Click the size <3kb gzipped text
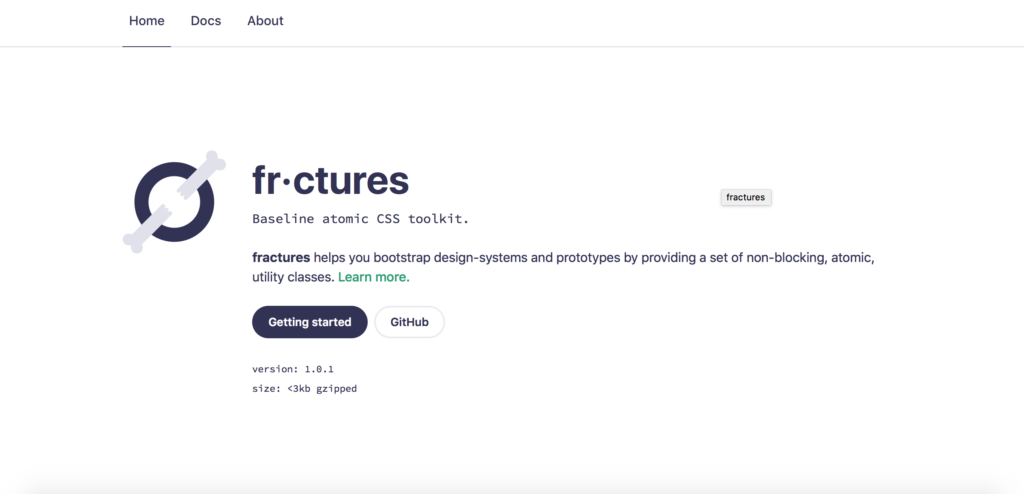Viewport: 1024px width, 494px height. coord(304,388)
